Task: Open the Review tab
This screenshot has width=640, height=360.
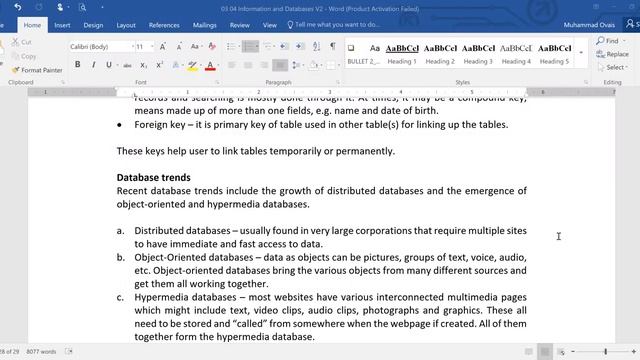Action: pyautogui.click(x=240, y=25)
